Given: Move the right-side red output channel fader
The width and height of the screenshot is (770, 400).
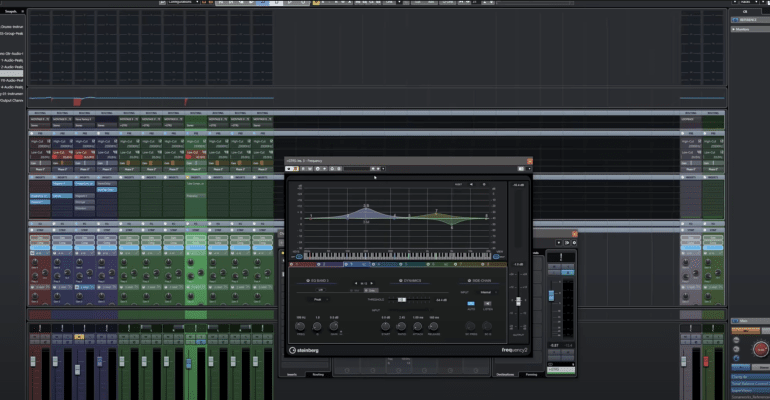Looking at the screenshot, I should pyautogui.click(x=706, y=361).
